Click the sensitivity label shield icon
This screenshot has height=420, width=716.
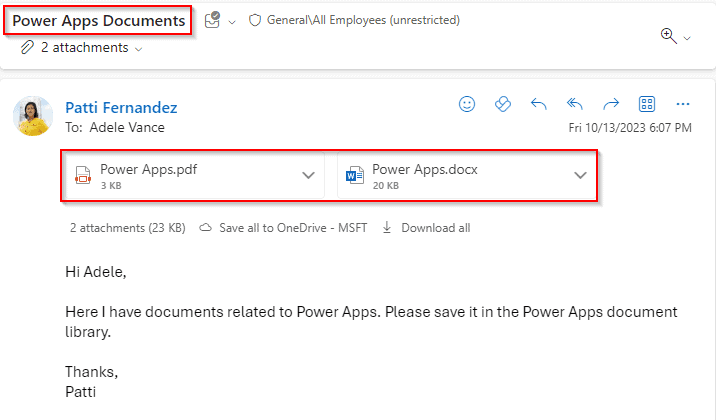[x=255, y=20]
